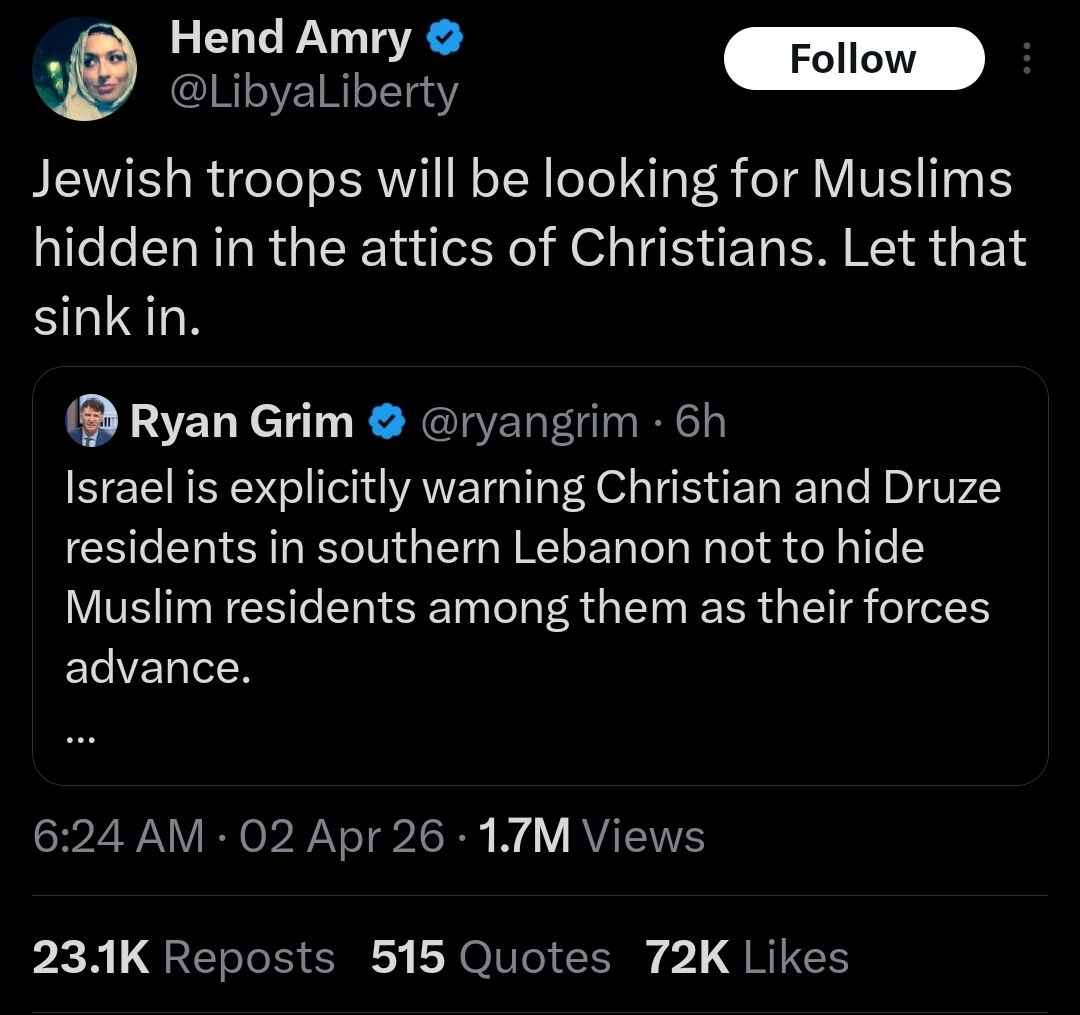Image resolution: width=1080 pixels, height=1015 pixels.
Task: Click the 02 Apr 26 date
Action: pos(342,836)
